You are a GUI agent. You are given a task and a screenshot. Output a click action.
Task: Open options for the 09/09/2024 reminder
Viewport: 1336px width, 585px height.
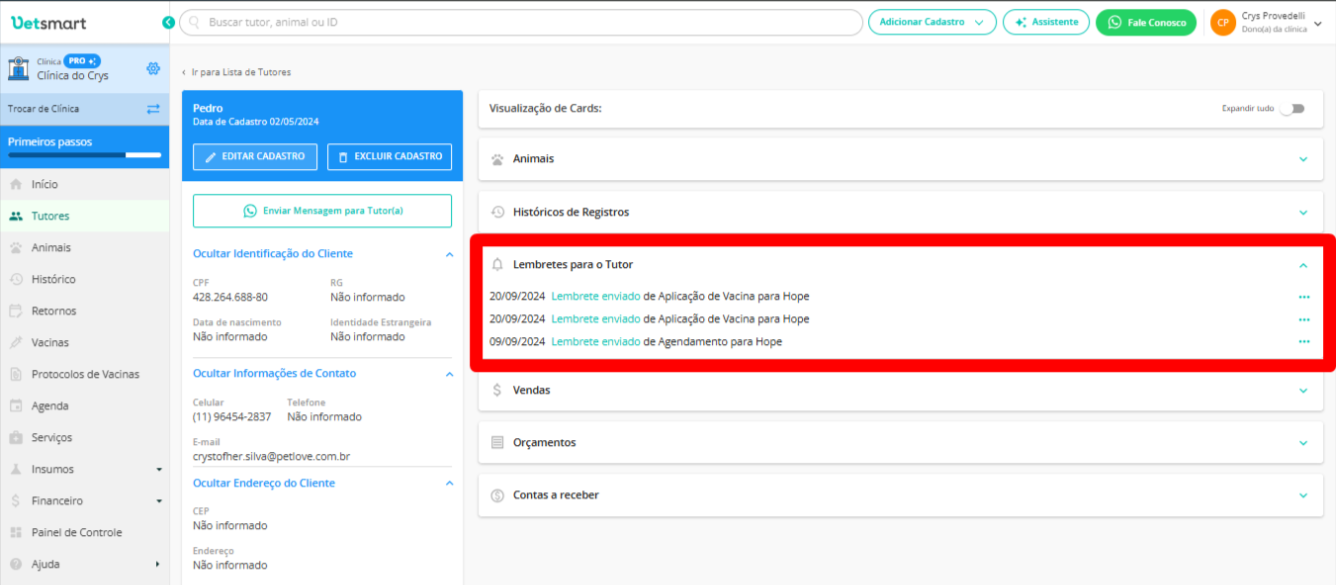pyautogui.click(x=1303, y=342)
